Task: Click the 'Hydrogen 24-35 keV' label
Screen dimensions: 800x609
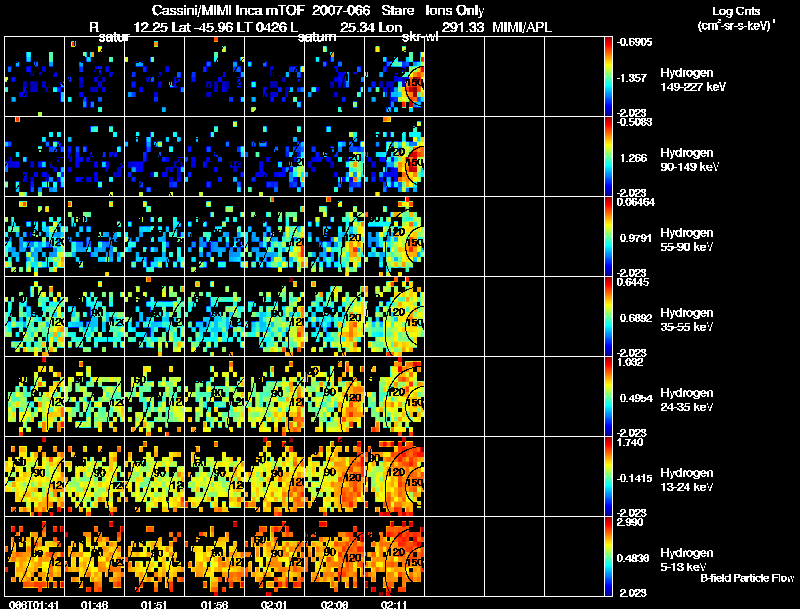Action: pos(686,400)
